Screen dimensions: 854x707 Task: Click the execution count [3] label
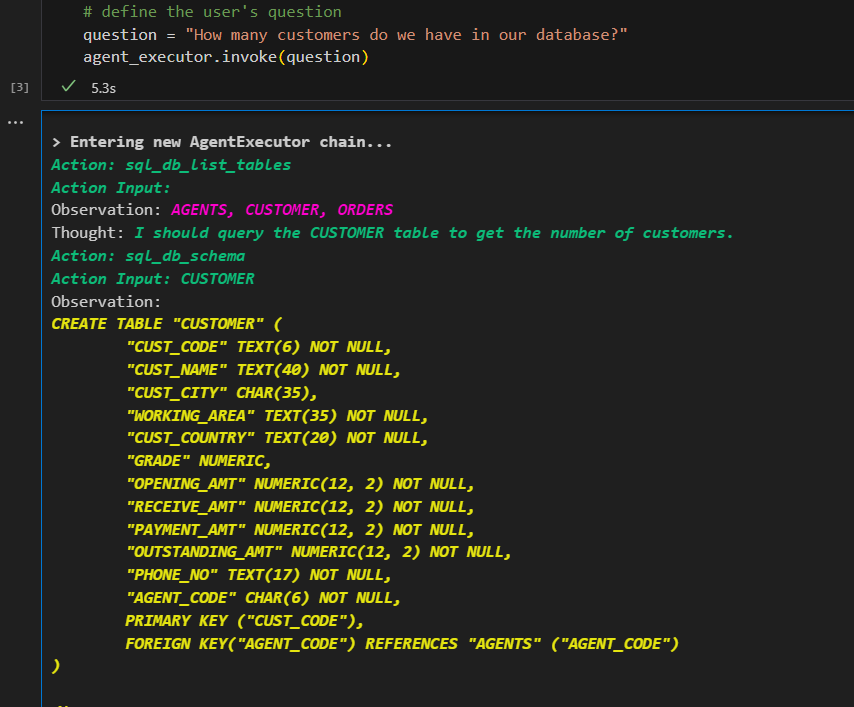(x=19, y=88)
